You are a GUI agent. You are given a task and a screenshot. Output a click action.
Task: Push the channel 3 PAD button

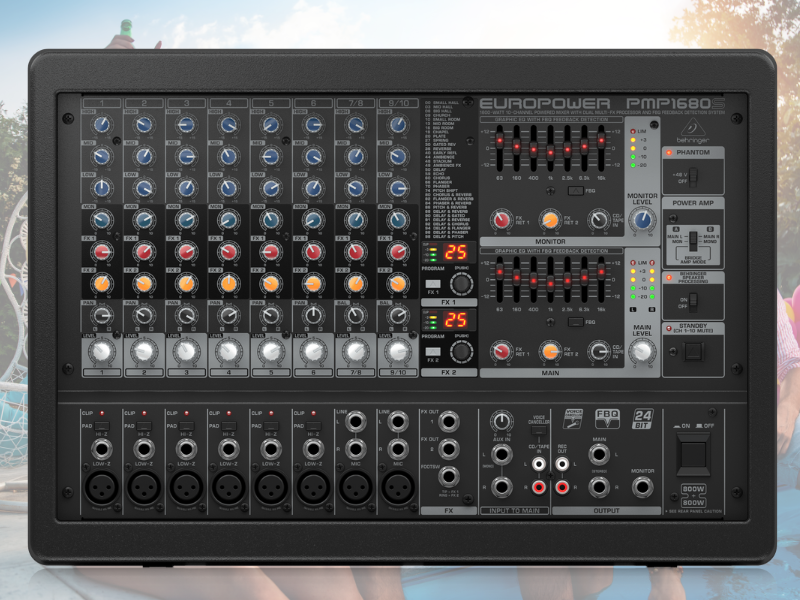tap(186, 426)
